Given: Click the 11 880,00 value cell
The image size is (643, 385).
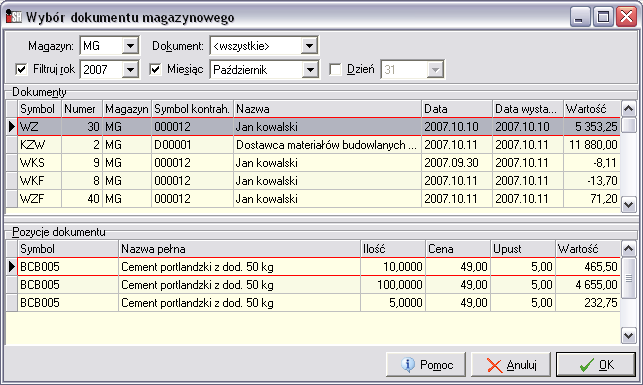Looking at the screenshot, I should pos(592,145).
